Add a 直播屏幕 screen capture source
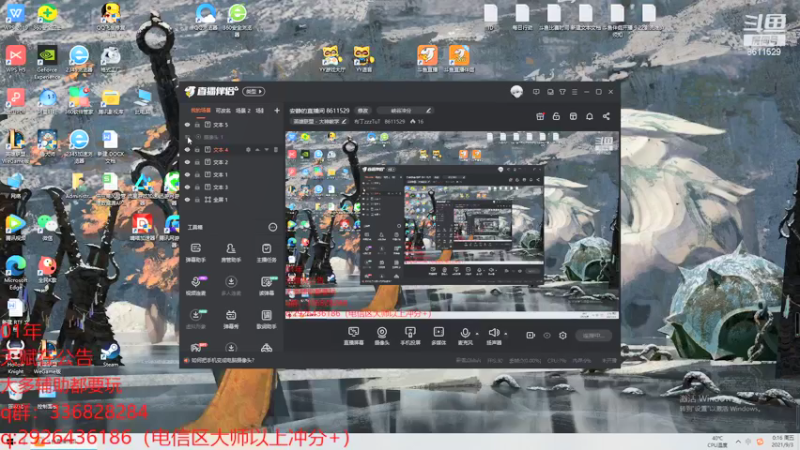This screenshot has width=800, height=450. (x=353, y=336)
